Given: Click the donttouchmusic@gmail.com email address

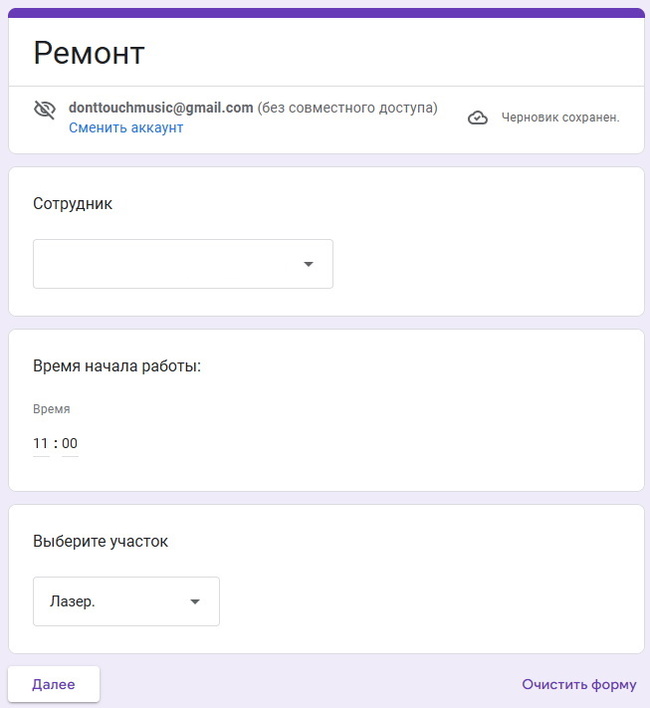Looking at the screenshot, I should click(160, 108).
